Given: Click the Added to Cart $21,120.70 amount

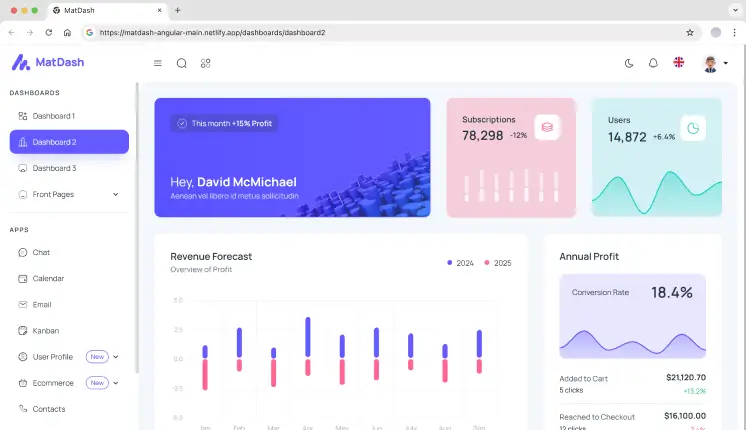Looking at the screenshot, I should point(686,377).
